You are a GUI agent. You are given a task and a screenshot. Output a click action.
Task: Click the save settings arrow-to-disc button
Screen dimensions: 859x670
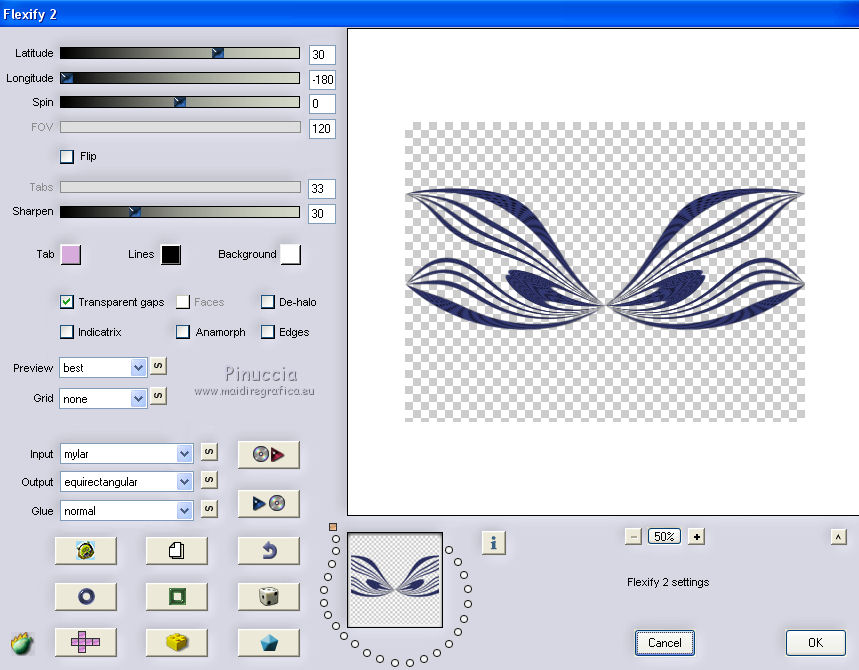point(268,503)
